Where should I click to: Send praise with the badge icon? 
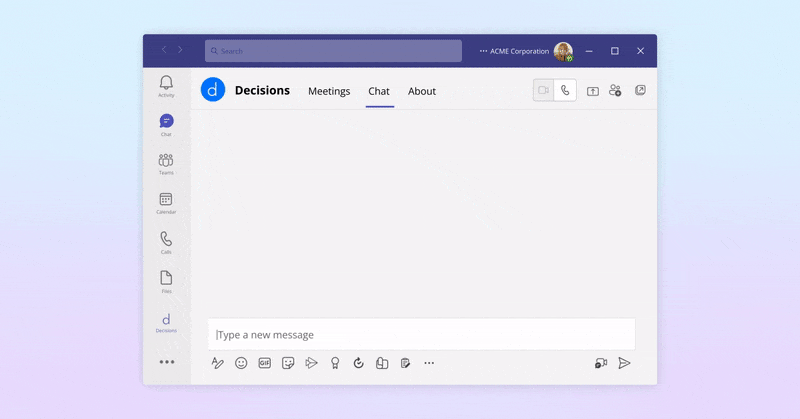coord(335,363)
